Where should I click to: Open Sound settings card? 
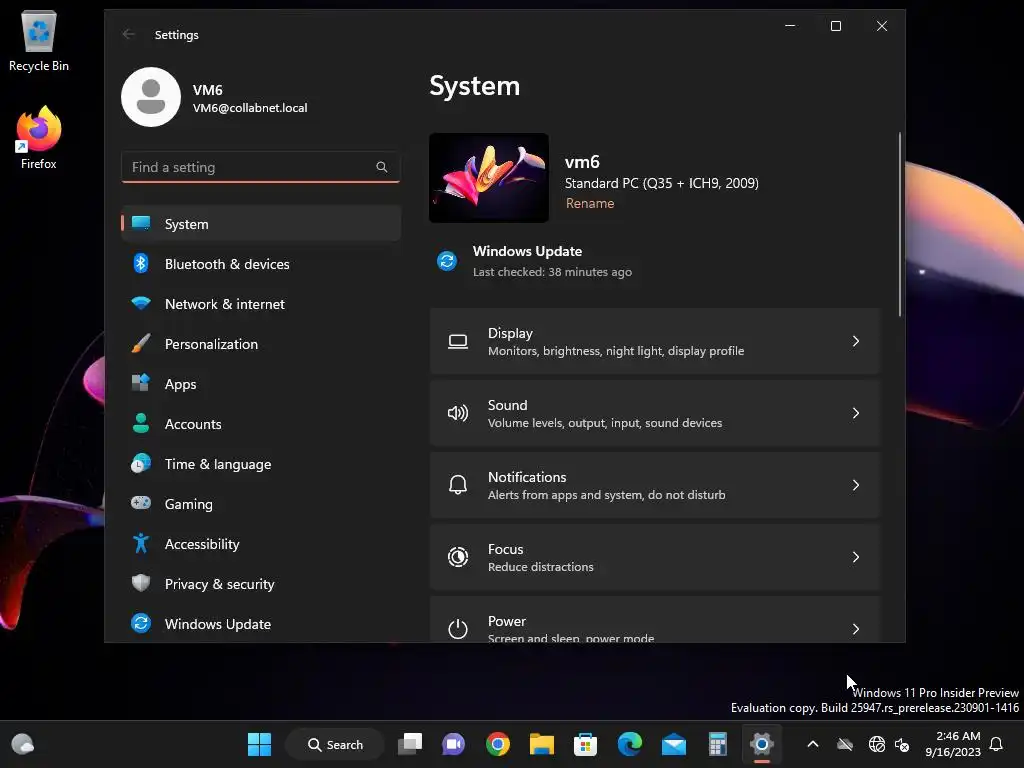(x=655, y=413)
